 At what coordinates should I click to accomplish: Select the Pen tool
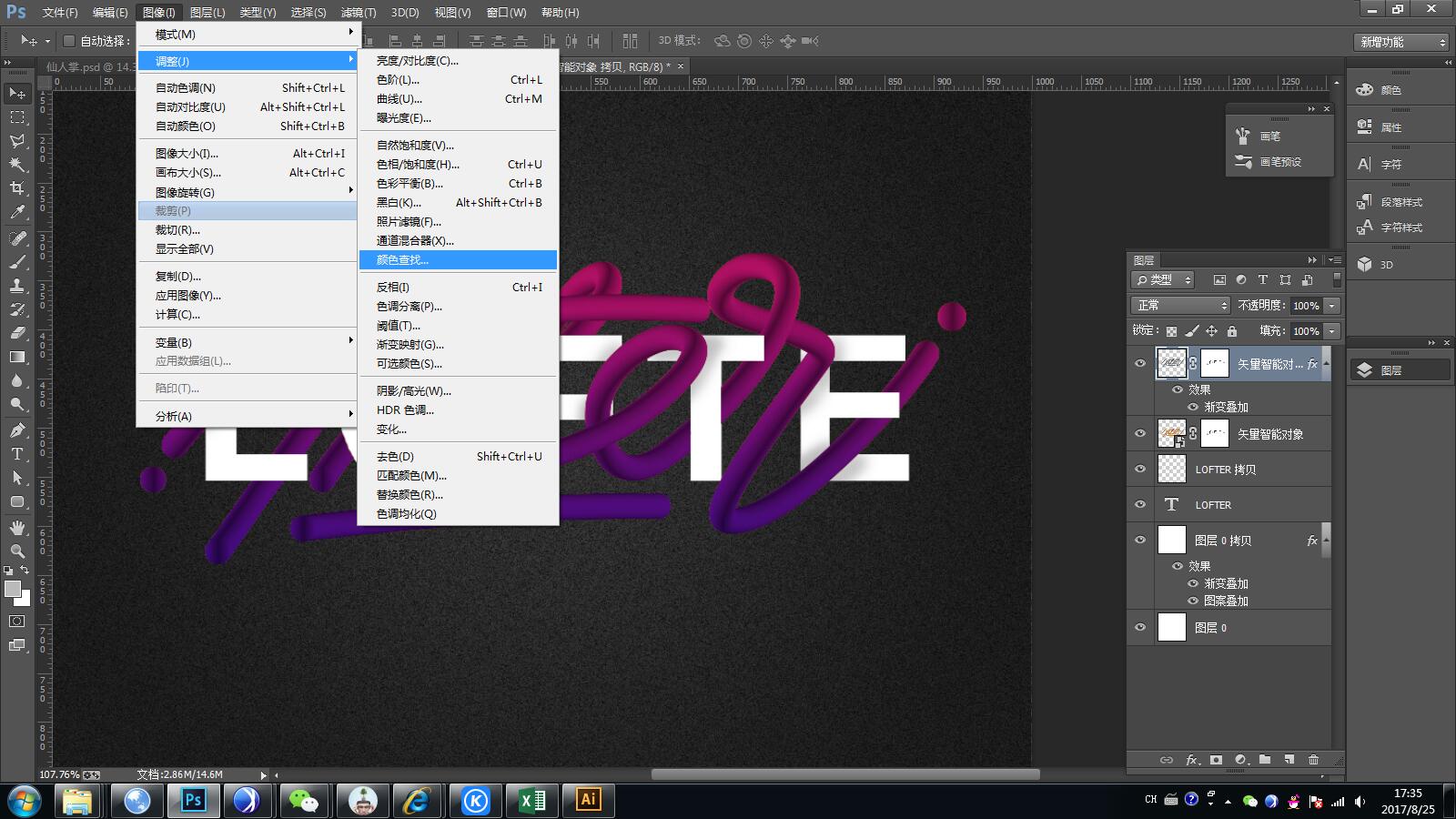17,430
